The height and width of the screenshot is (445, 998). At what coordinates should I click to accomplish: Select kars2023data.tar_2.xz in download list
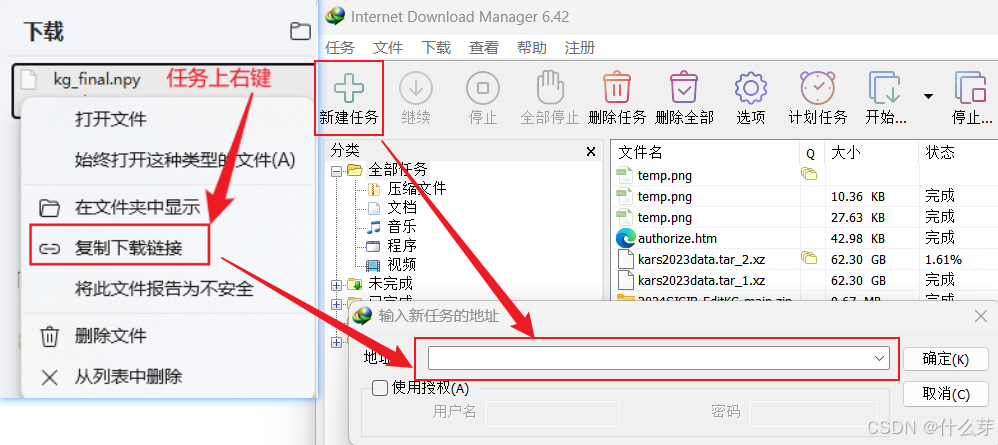[x=804, y=259]
